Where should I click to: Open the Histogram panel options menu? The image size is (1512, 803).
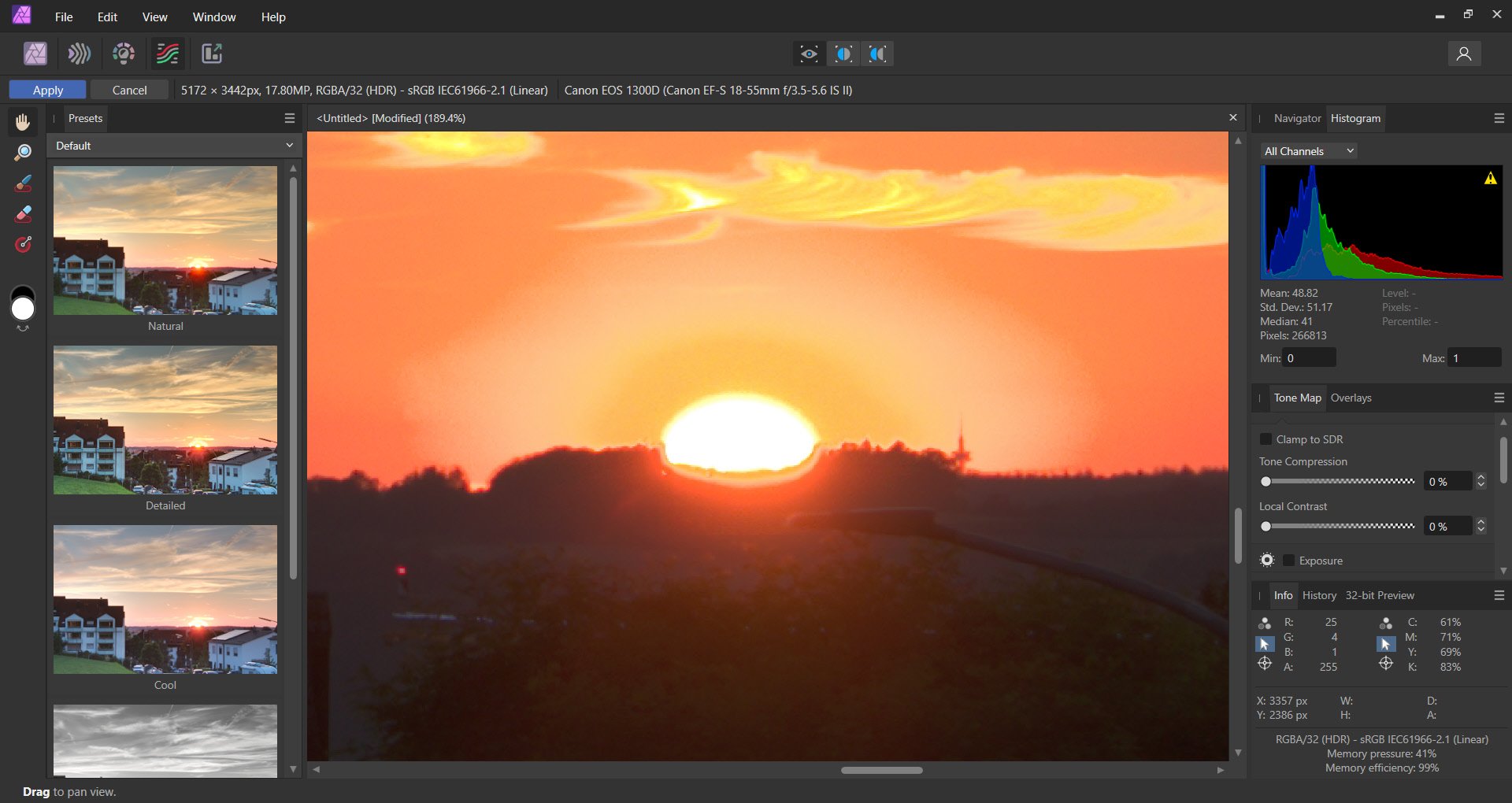[x=1499, y=118]
